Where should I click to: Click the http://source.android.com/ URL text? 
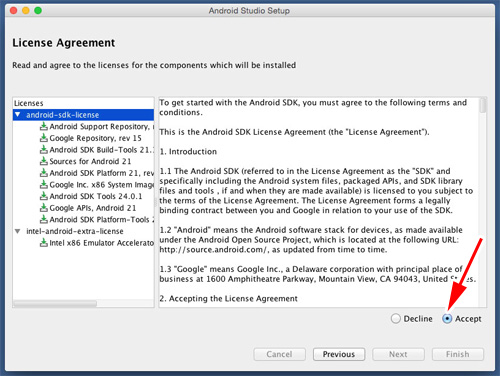(213, 250)
